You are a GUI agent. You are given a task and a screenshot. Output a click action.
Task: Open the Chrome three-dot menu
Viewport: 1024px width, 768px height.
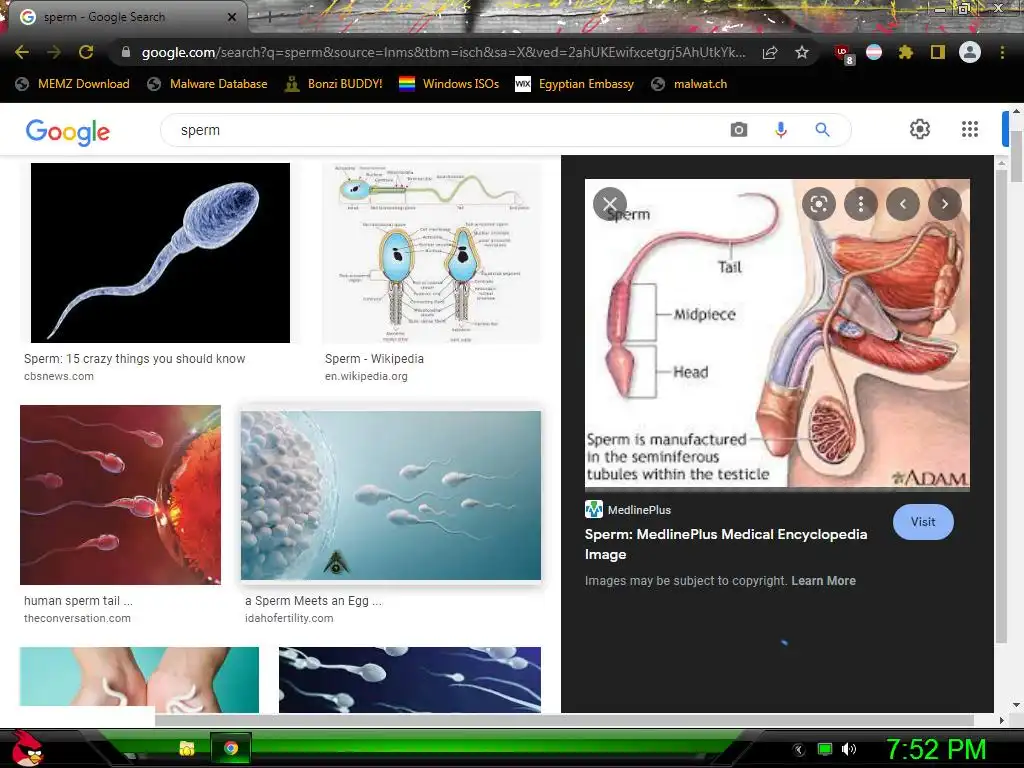(1002, 52)
